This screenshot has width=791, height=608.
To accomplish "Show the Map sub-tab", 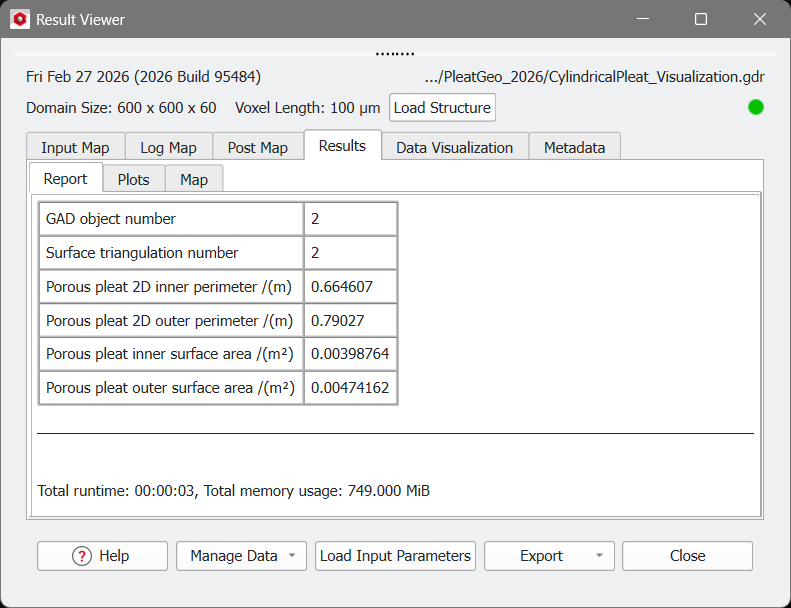I will (x=194, y=179).
